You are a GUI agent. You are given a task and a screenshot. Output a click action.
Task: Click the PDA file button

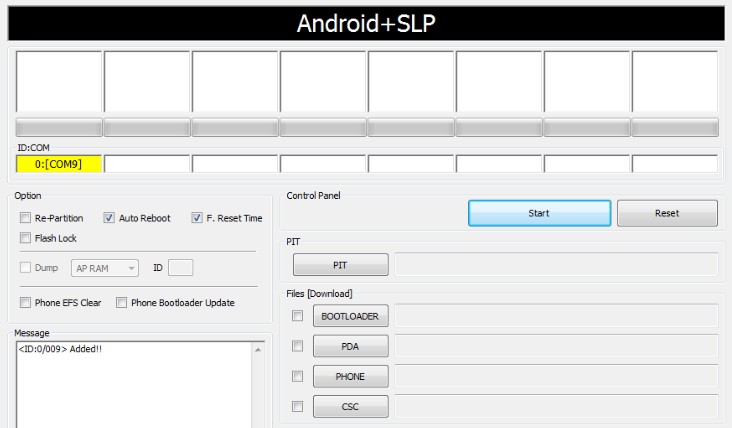[x=350, y=346]
